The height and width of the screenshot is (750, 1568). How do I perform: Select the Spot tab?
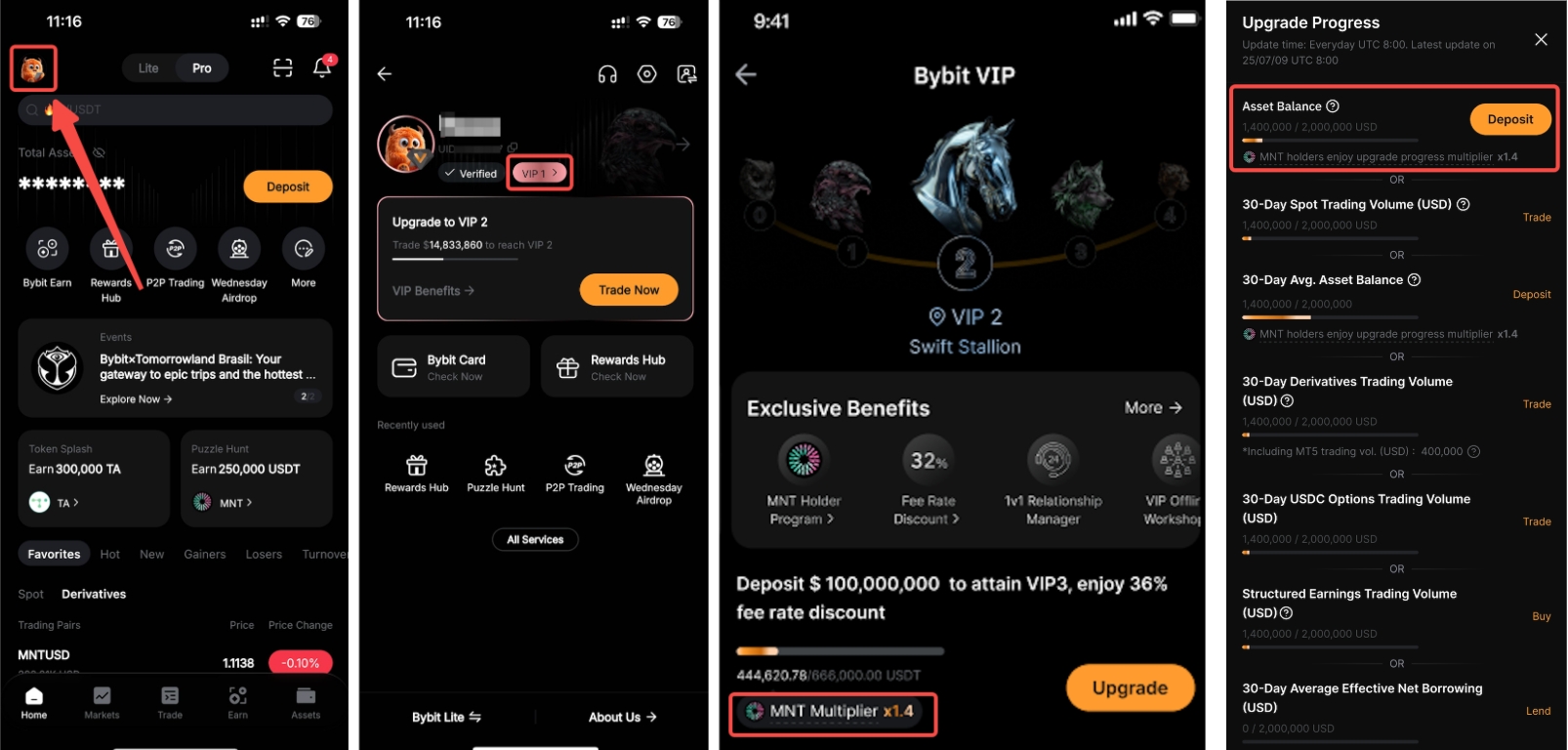[x=30, y=594]
